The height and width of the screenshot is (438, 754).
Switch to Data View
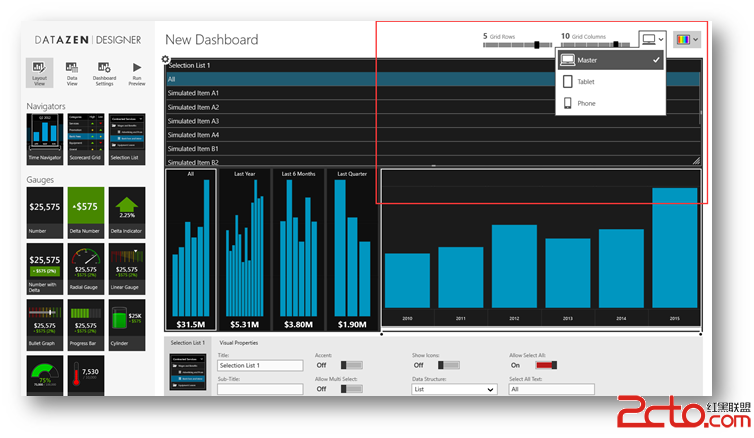point(72,74)
